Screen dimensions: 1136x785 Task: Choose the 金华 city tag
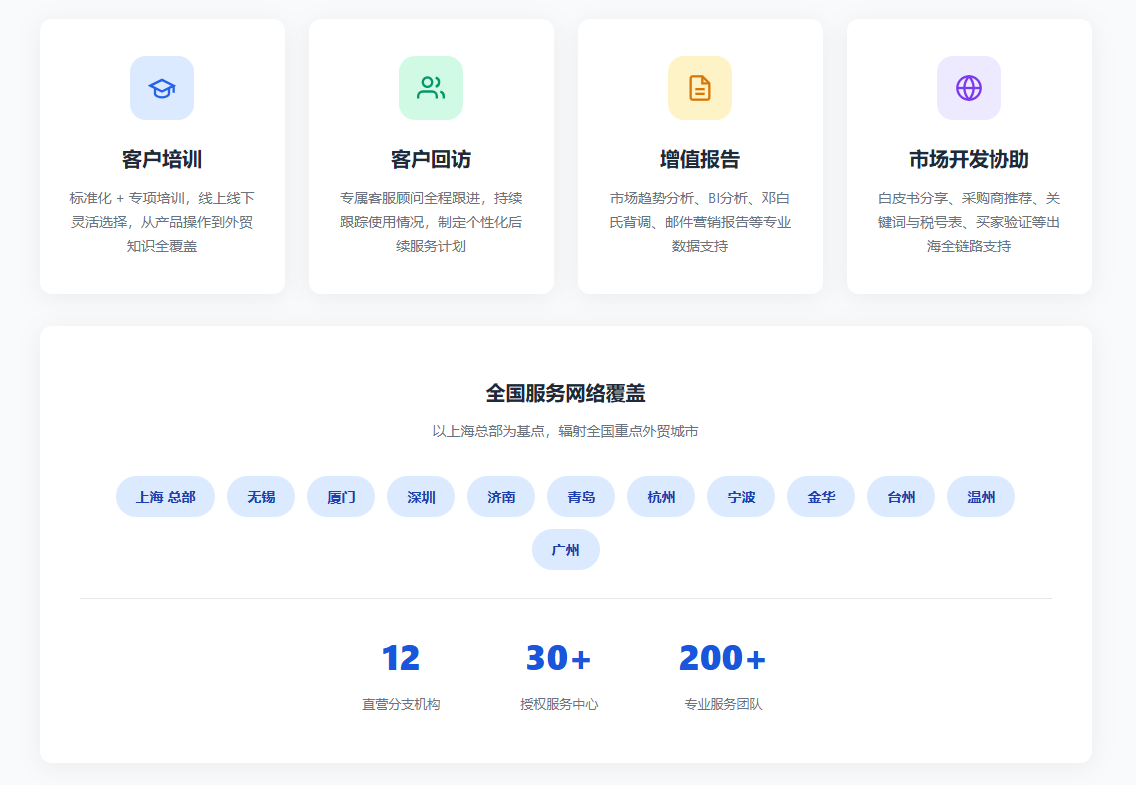pyautogui.click(x=821, y=497)
